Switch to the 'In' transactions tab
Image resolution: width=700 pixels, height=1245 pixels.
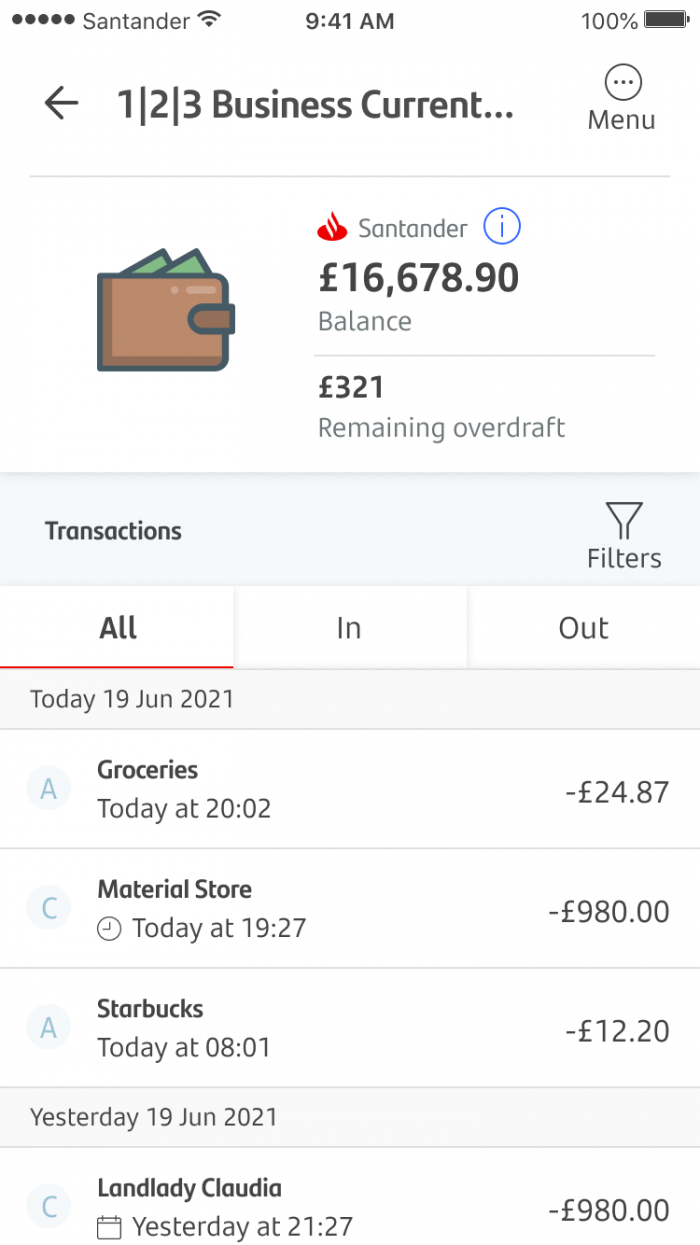[x=349, y=628]
